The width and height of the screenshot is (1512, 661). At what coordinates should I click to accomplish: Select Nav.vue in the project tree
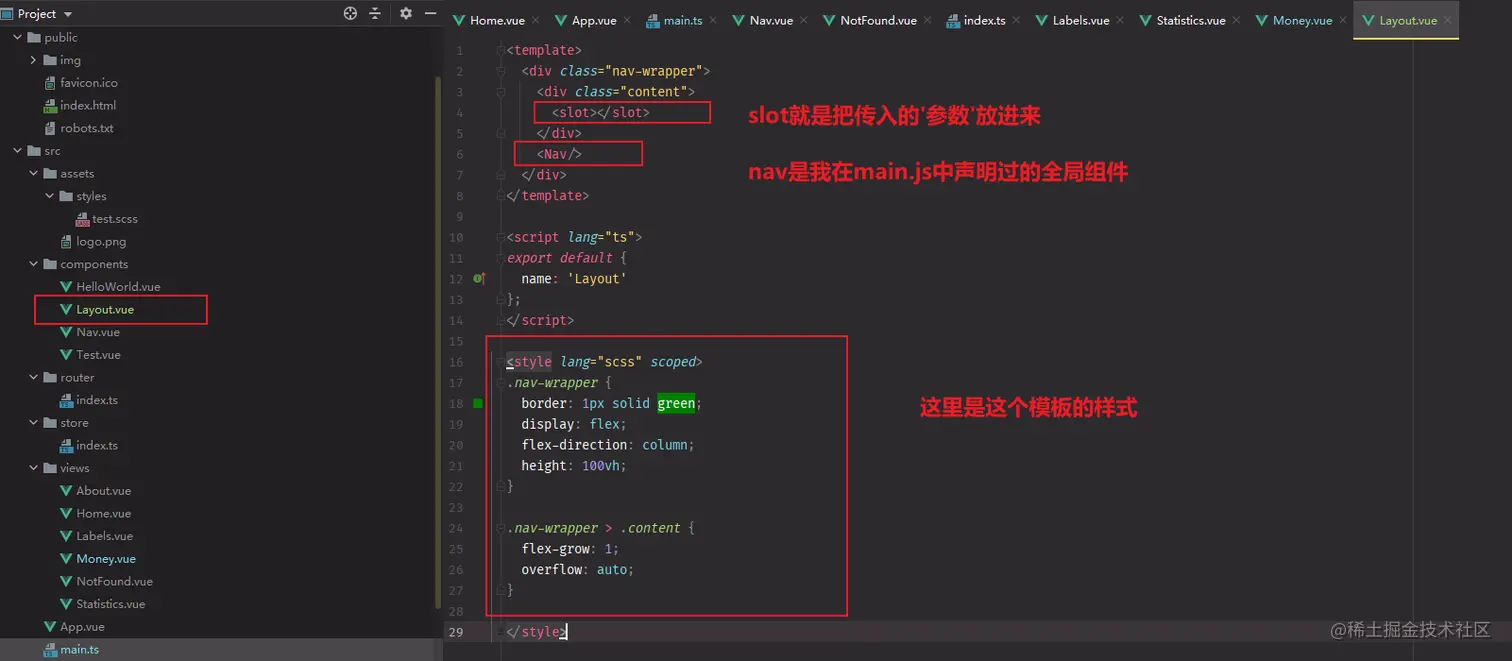[x=98, y=332]
